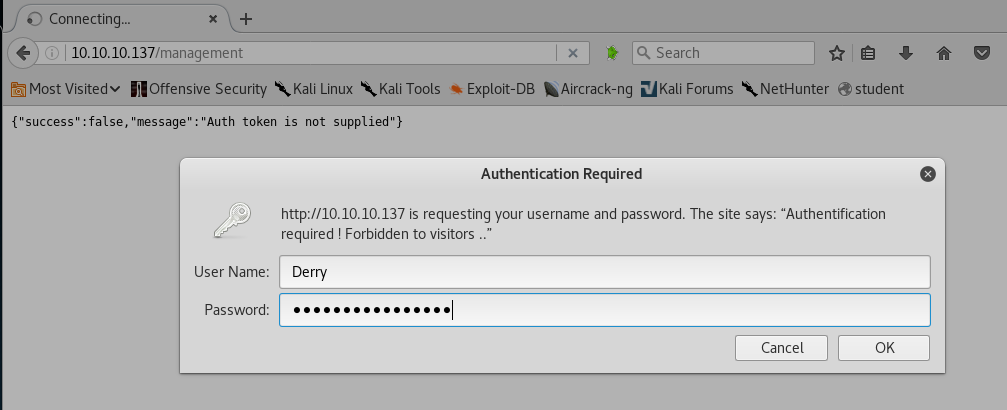1007x410 pixels.
Task: Open the Kali Tools bookmark
Action: [x=400, y=89]
